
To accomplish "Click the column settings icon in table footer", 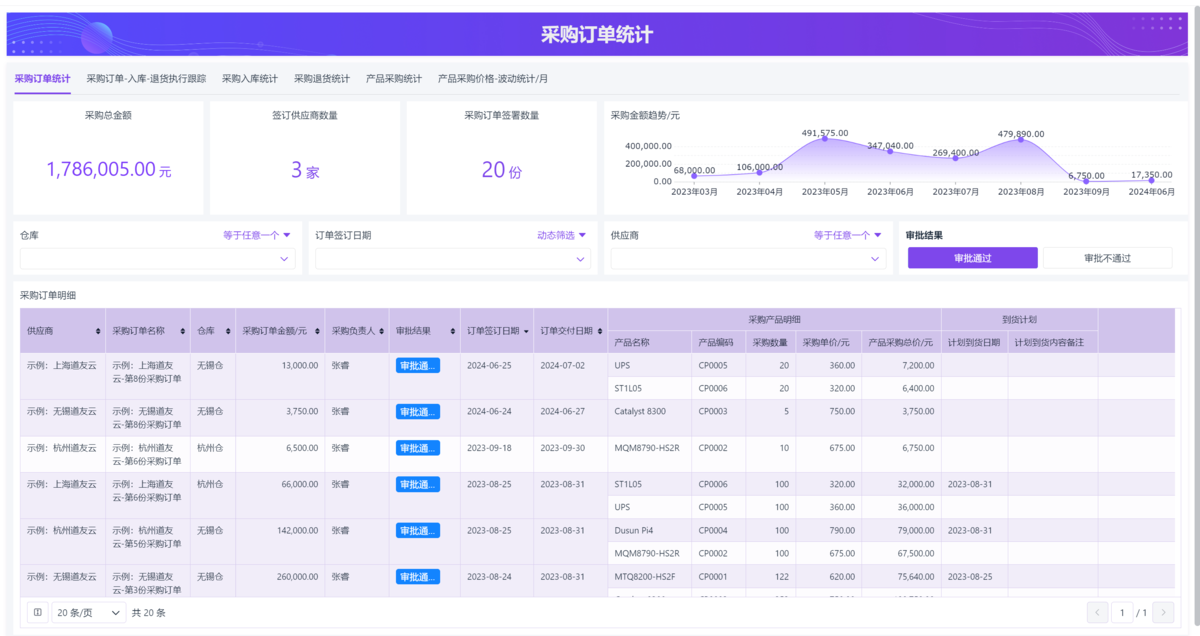I will pyautogui.click(x=37, y=612).
